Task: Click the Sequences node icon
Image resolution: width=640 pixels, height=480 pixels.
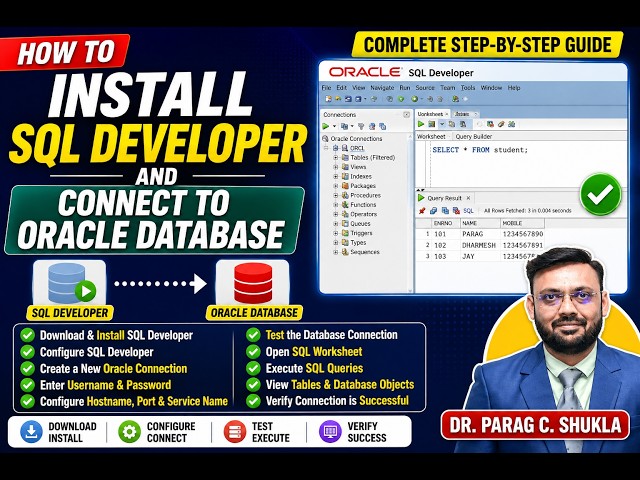Action: [x=345, y=252]
